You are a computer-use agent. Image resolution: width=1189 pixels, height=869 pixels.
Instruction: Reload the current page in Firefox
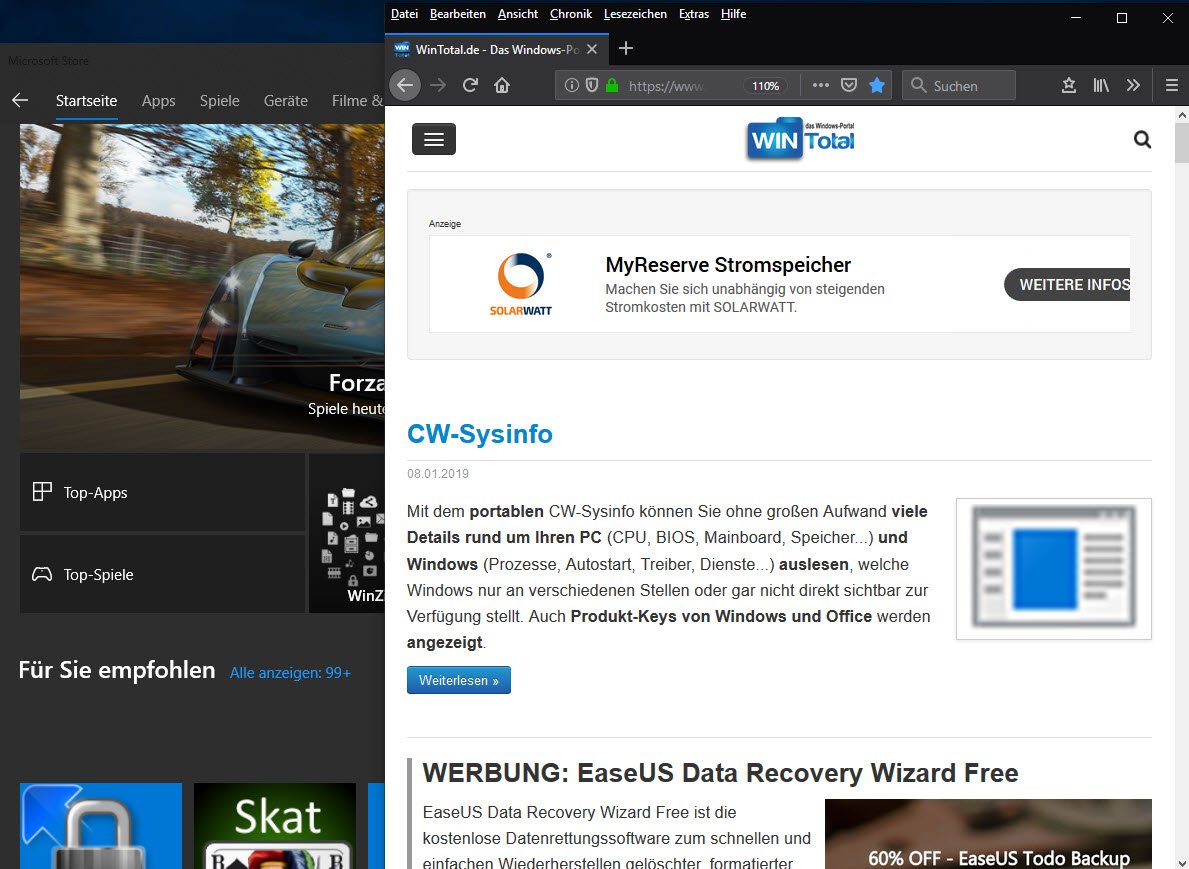click(470, 85)
